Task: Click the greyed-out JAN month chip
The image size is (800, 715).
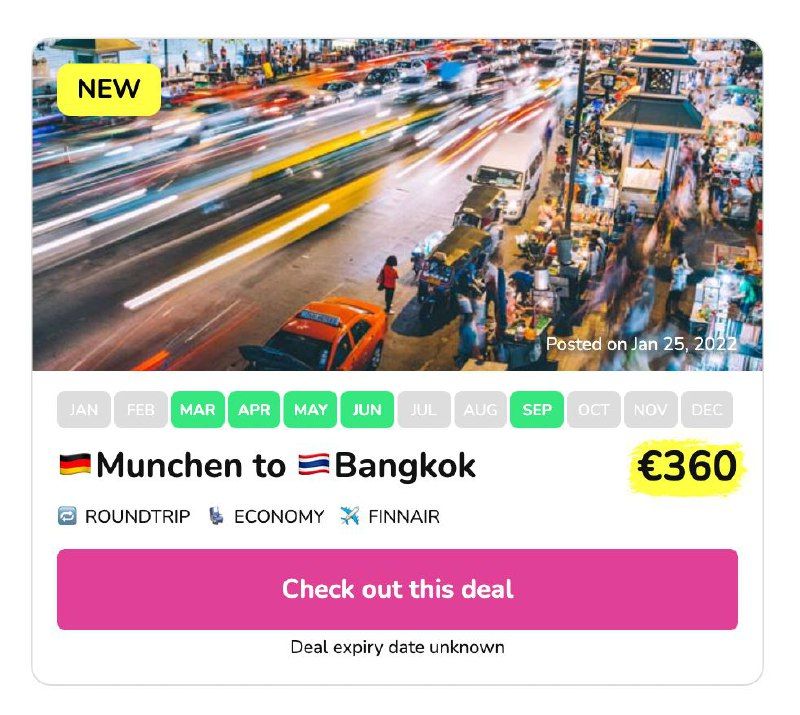Action: point(84,409)
